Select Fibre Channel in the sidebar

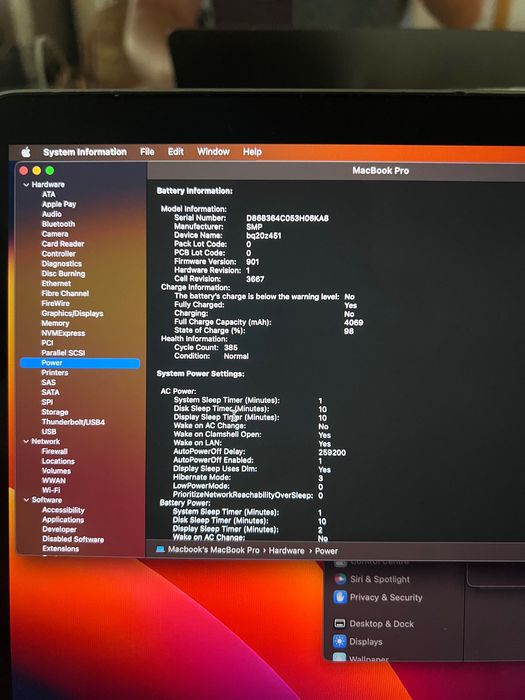(65, 293)
